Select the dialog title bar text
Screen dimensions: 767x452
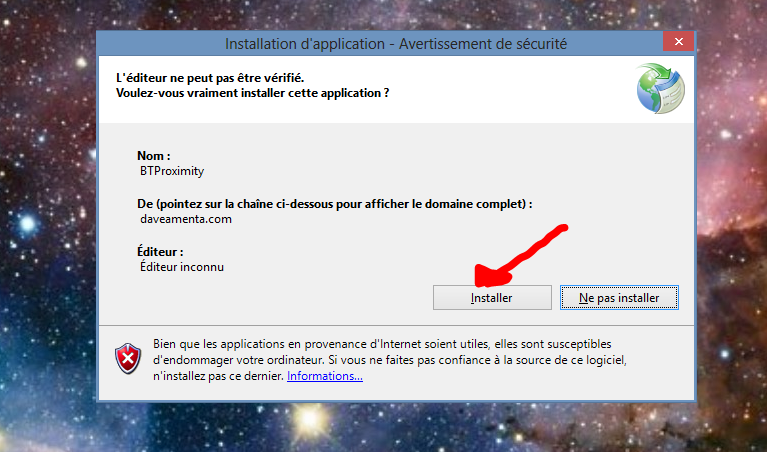tap(396, 44)
